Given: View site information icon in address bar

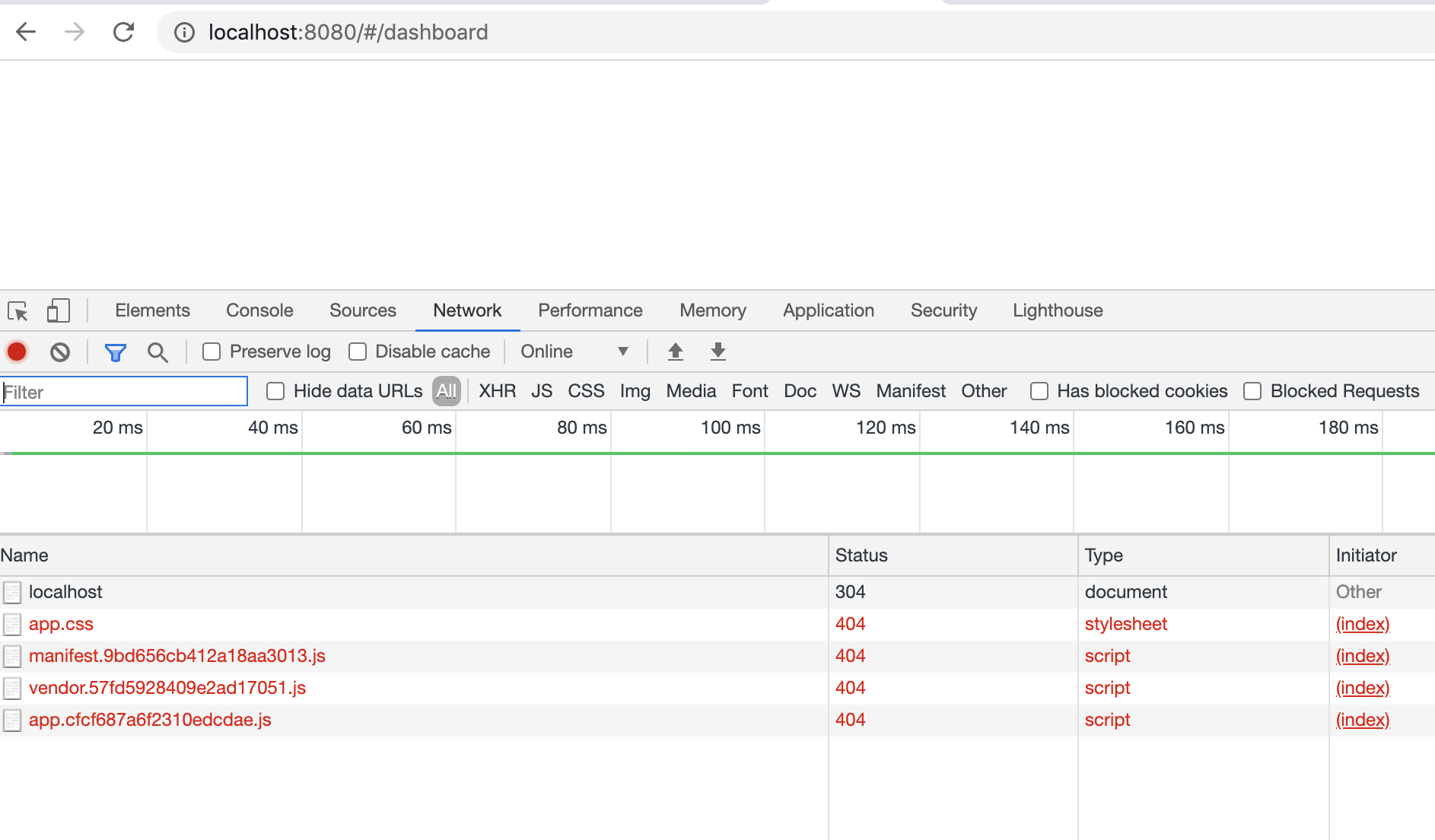Looking at the screenshot, I should tap(184, 32).
